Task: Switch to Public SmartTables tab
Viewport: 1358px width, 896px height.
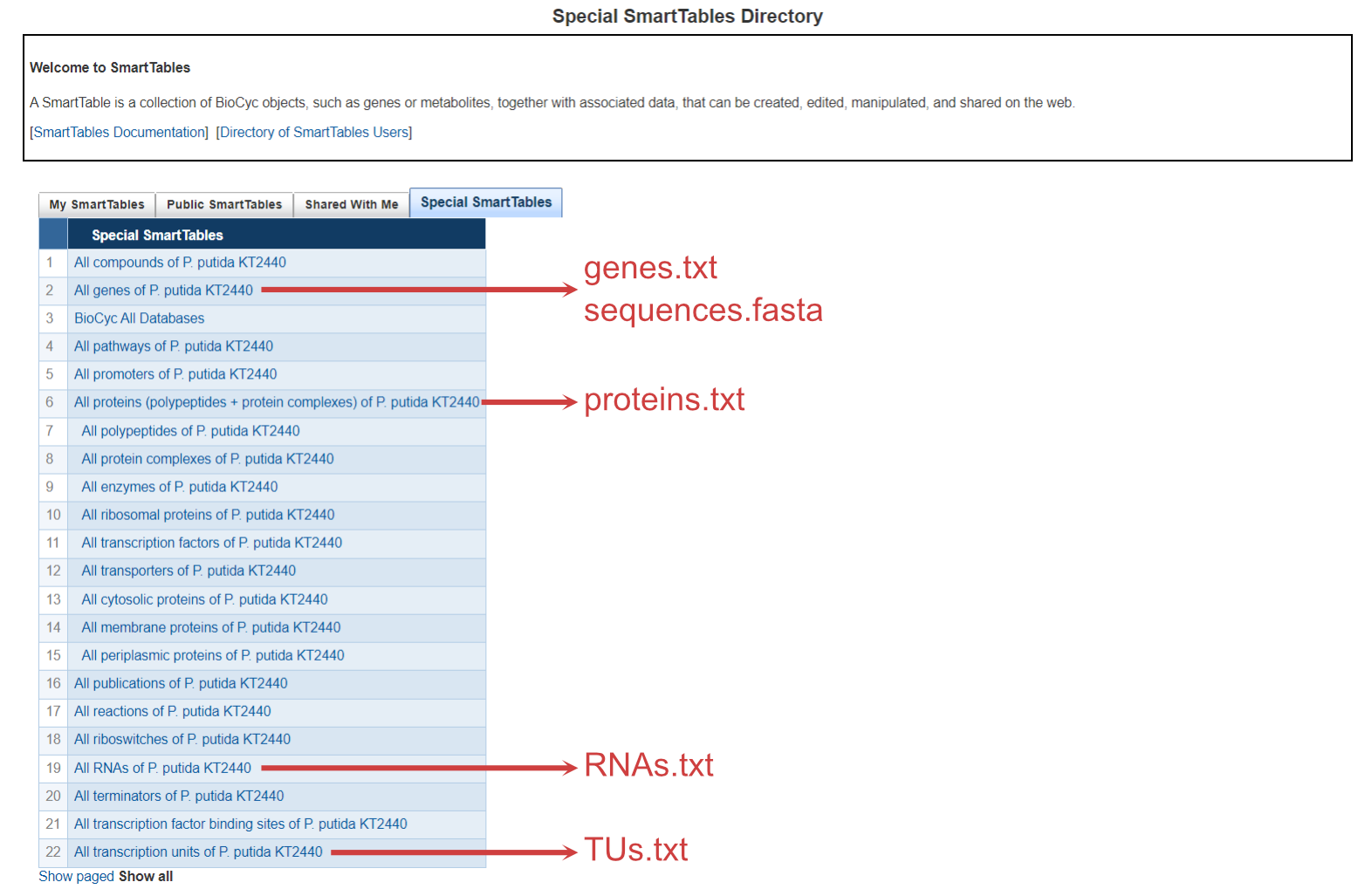Action: coord(224,204)
